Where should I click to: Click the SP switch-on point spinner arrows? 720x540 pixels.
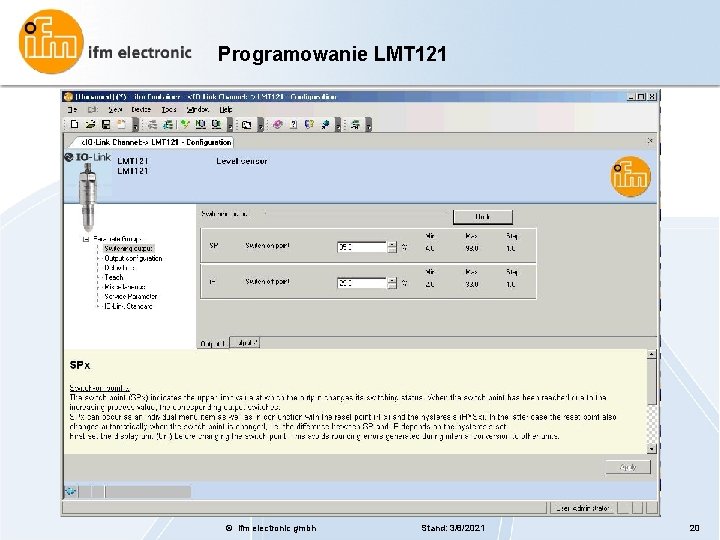(x=392, y=247)
